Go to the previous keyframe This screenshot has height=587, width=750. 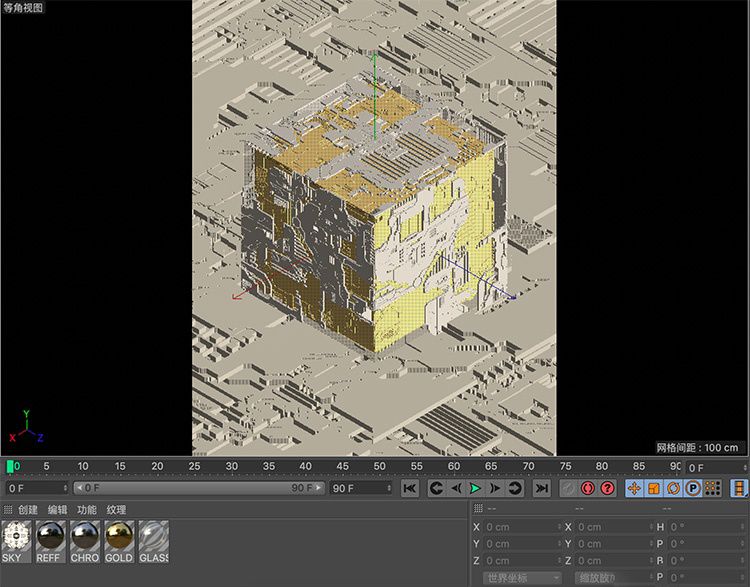click(x=435, y=488)
